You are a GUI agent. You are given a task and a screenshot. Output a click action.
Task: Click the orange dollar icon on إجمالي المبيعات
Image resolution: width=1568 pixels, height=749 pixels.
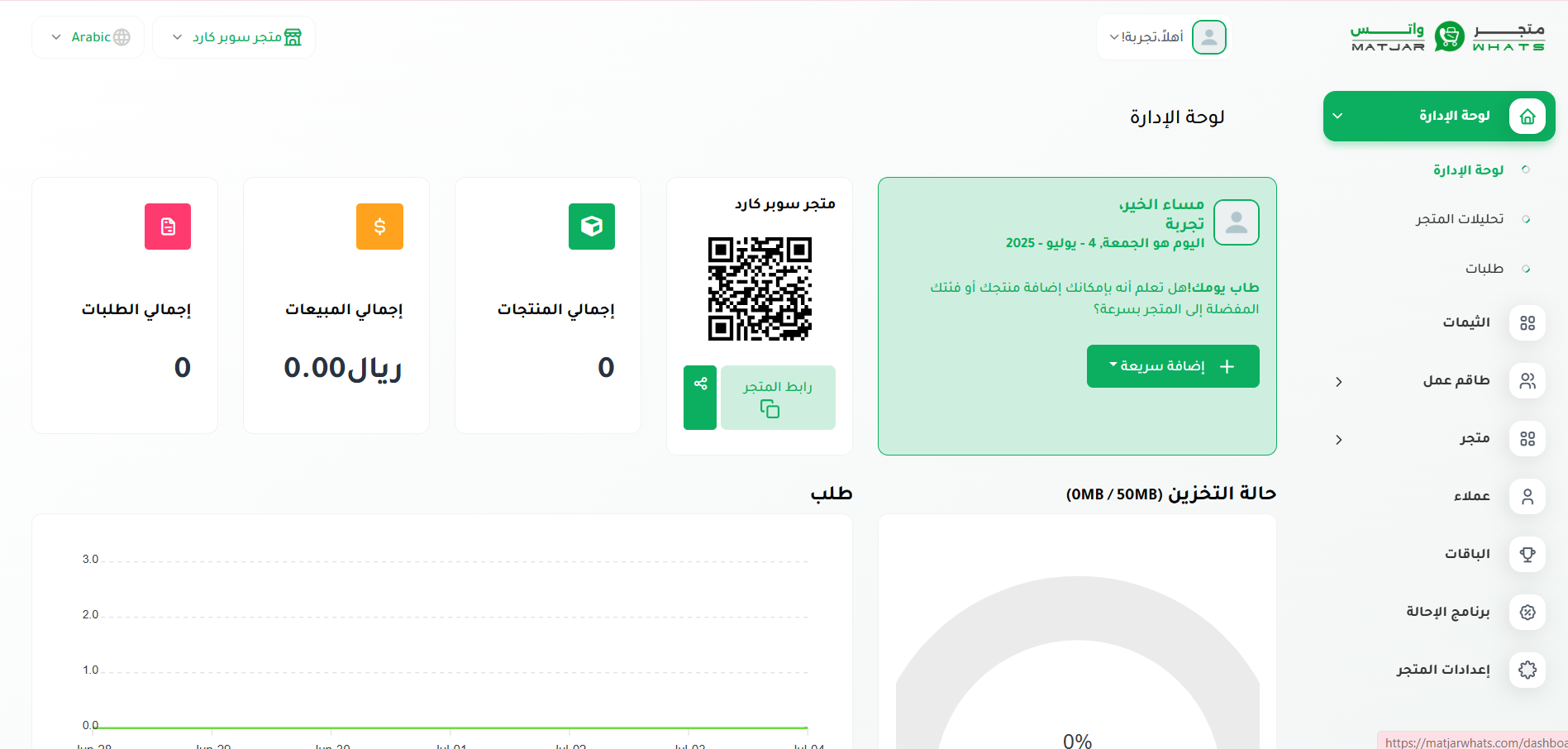(x=379, y=227)
